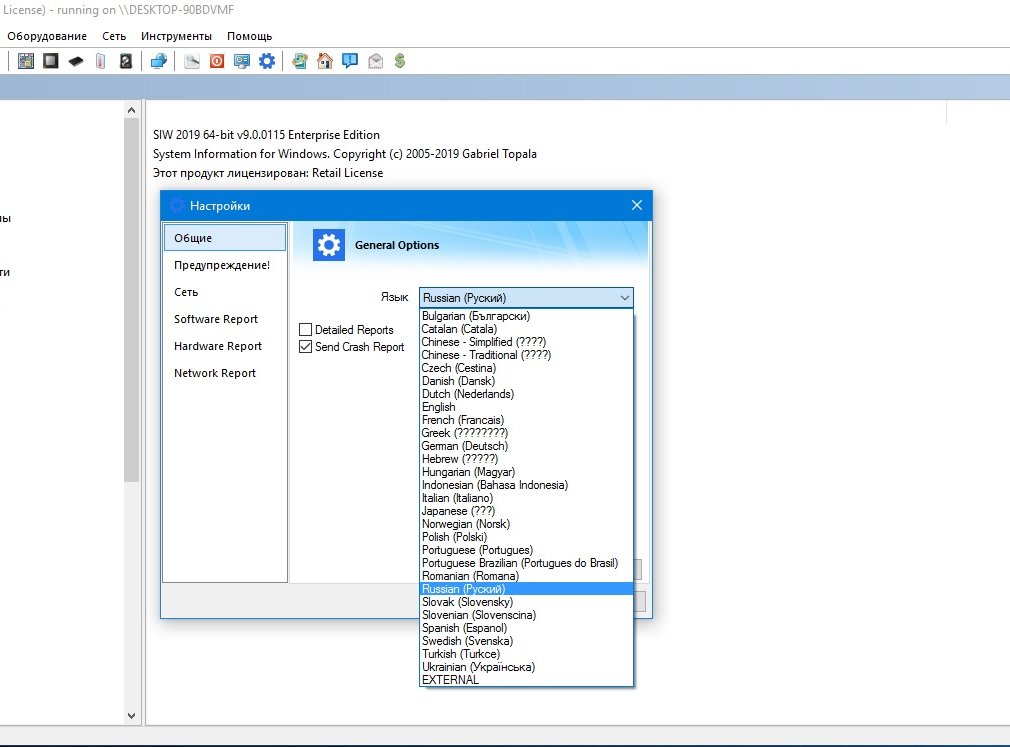The height and width of the screenshot is (747, 1010).
Task: Open the Сеть menu in menu bar
Action: tap(114, 36)
